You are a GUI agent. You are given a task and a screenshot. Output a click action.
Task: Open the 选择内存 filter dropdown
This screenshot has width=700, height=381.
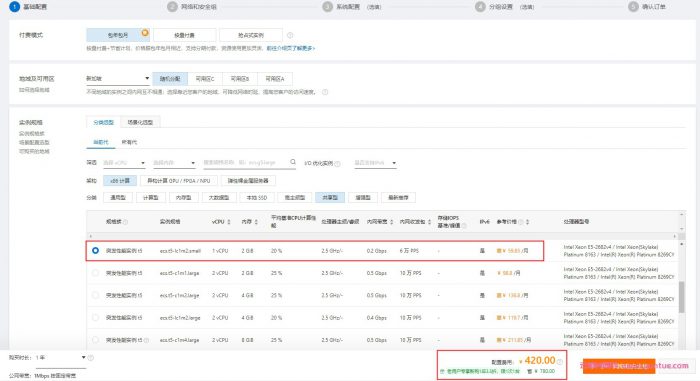pyautogui.click(x=174, y=163)
